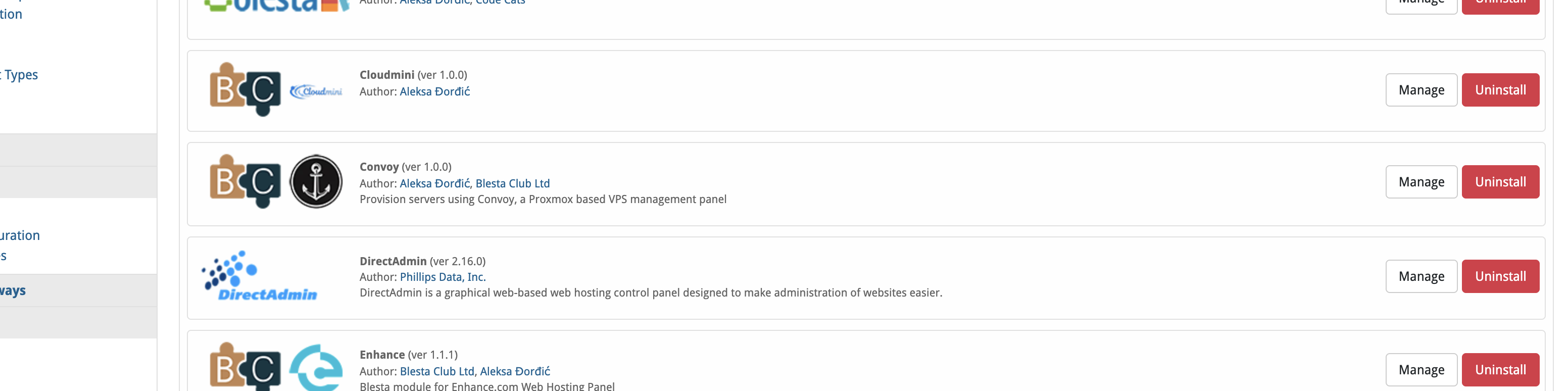Image resolution: width=1568 pixels, height=391 pixels.
Task: Open Blesta Club Ltd link under Convoy
Action: click(513, 184)
